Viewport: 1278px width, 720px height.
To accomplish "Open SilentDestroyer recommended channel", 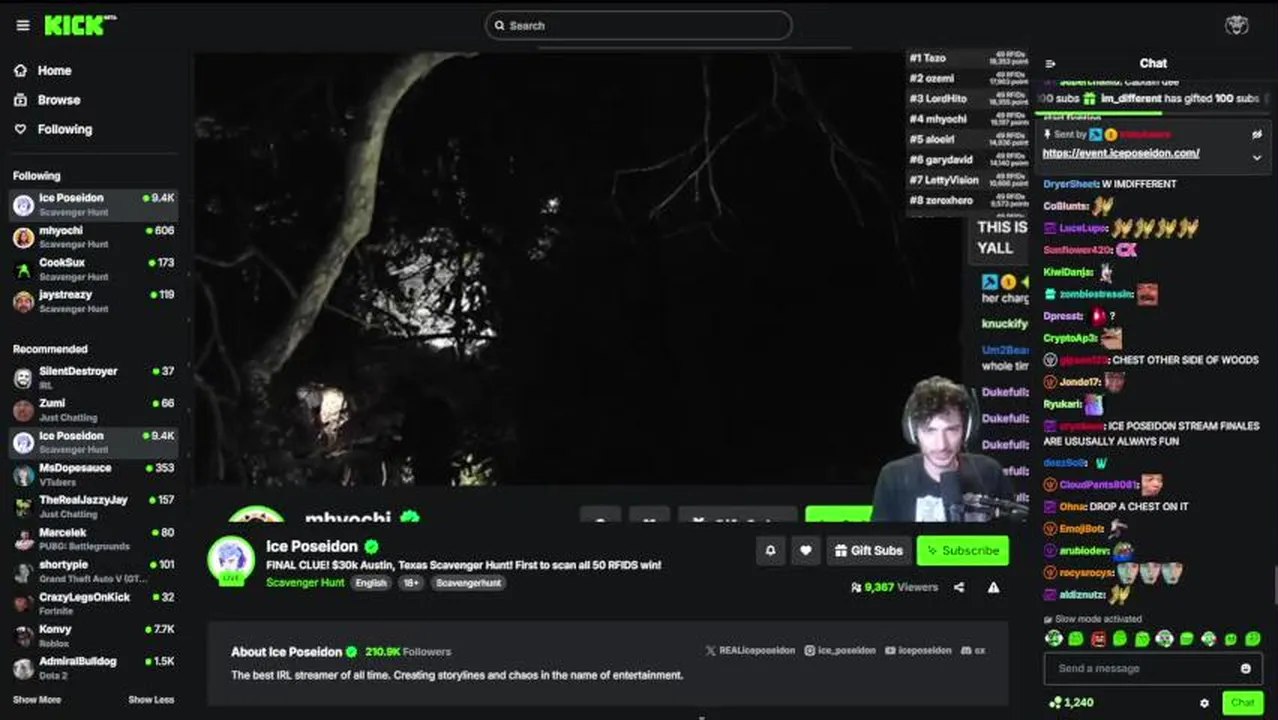I will (93, 378).
